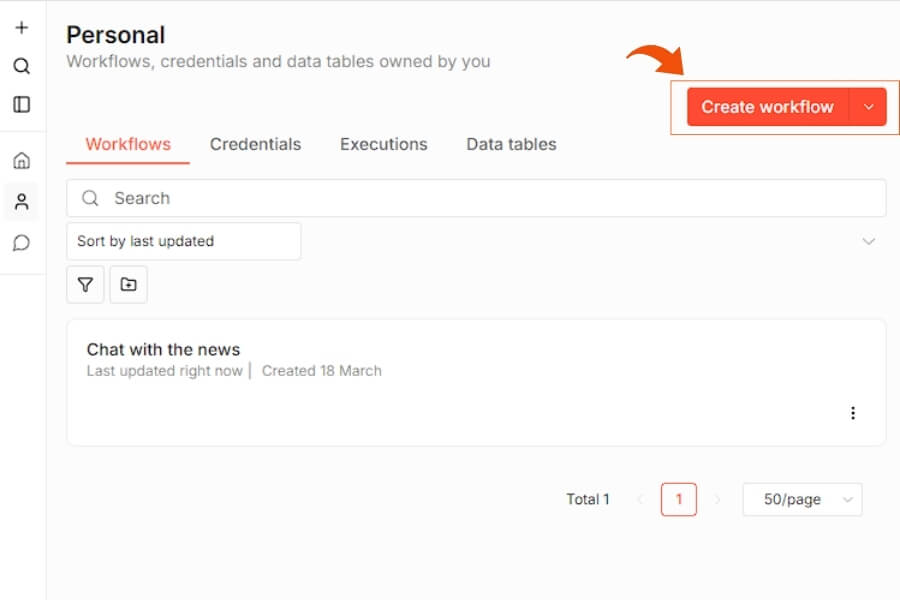
Task: Open the three-dot menu for Chat with the news
Action: coord(852,413)
